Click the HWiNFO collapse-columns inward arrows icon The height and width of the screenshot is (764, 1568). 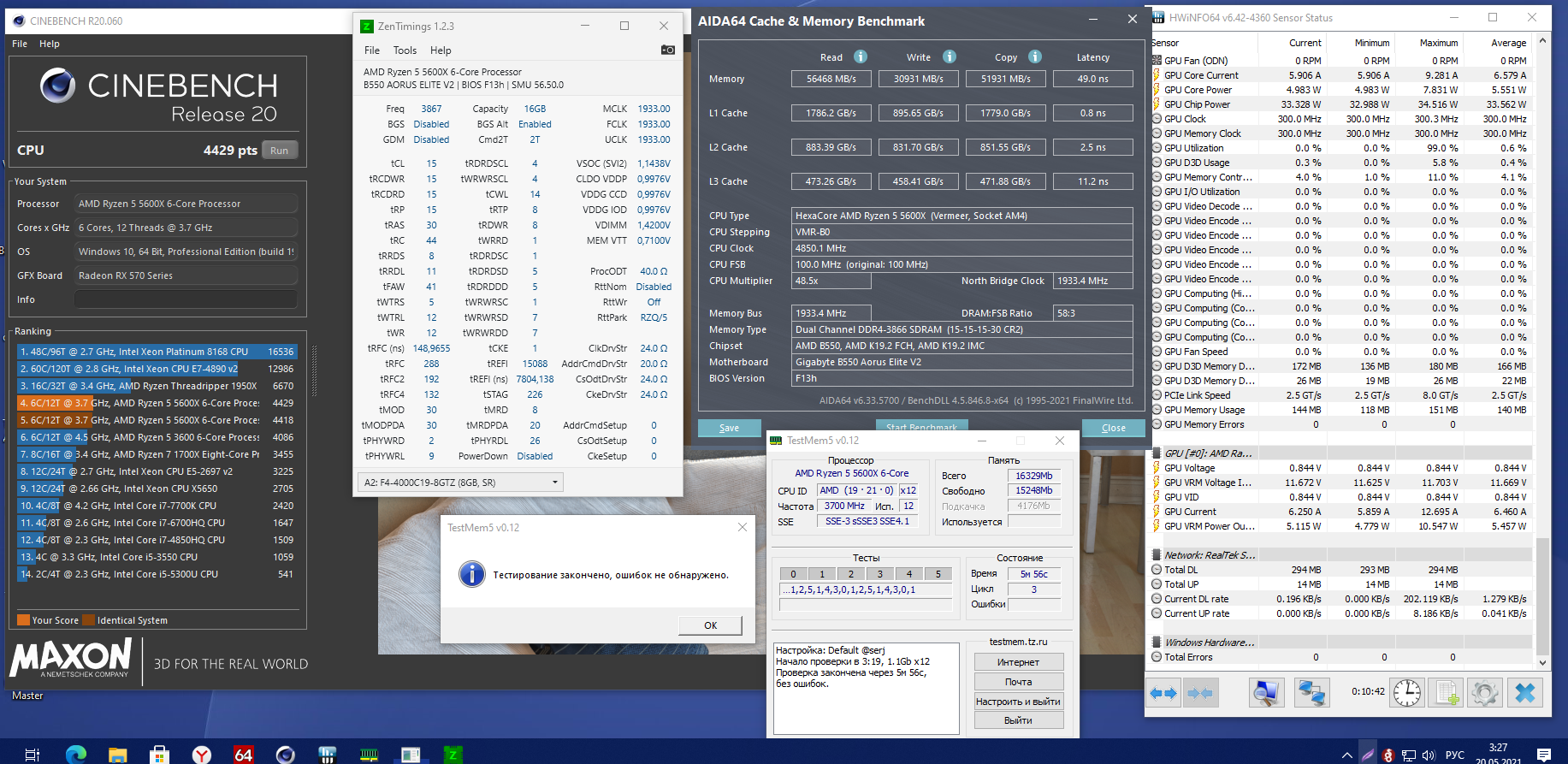click(x=1200, y=693)
